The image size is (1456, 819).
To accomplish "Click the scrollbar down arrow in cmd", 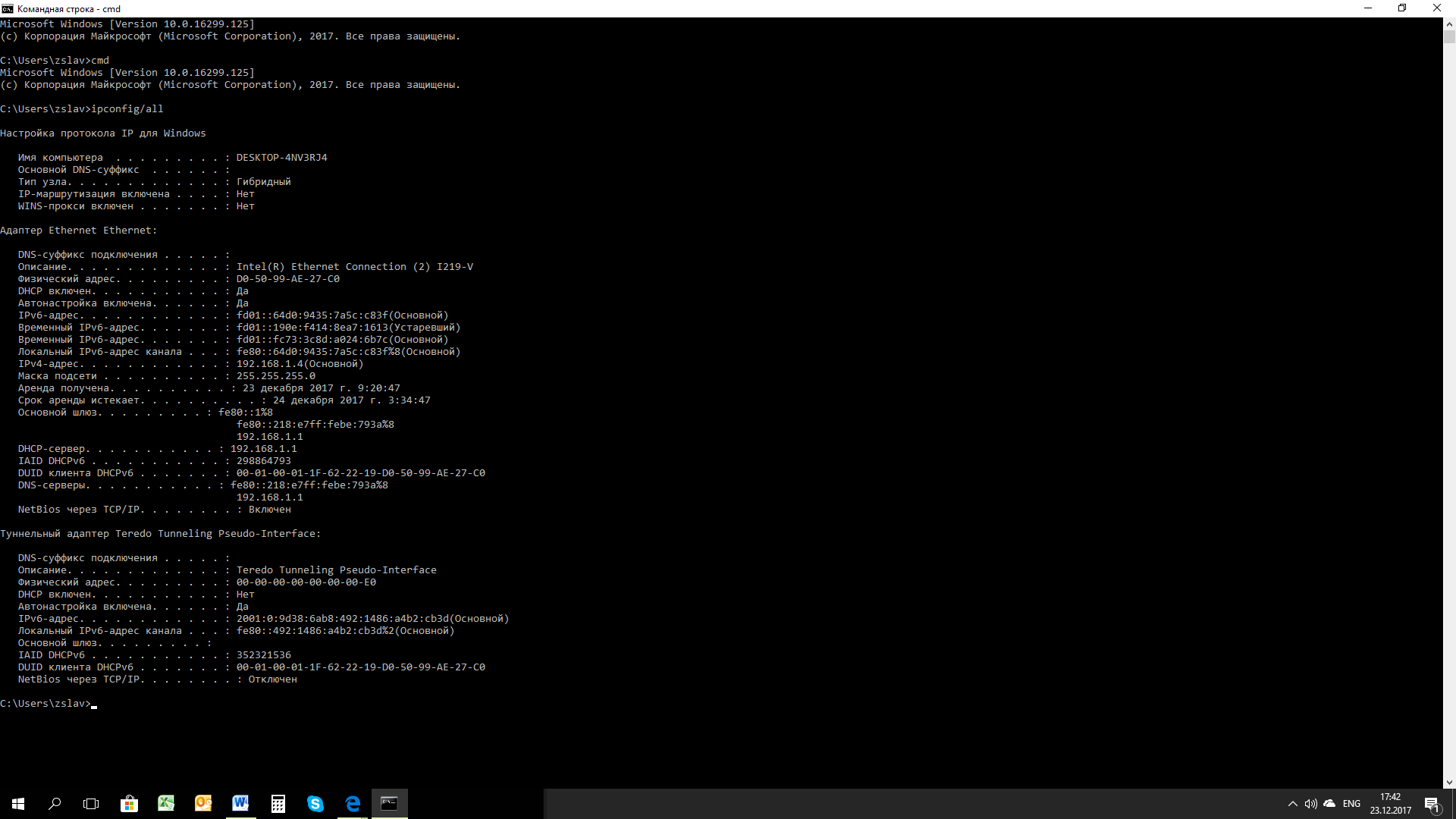I will tap(1449, 783).
